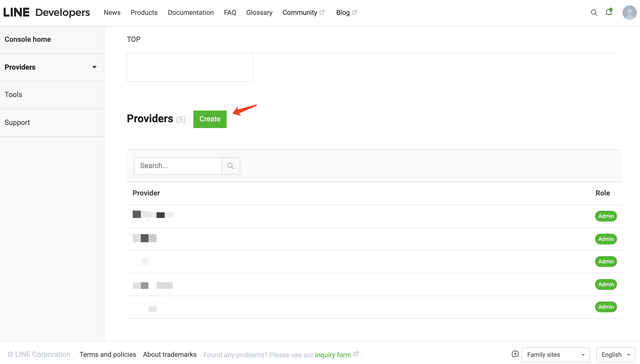Click the Admin badge in third provider row
Image resolution: width=640 pixels, height=364 pixels.
tap(606, 261)
